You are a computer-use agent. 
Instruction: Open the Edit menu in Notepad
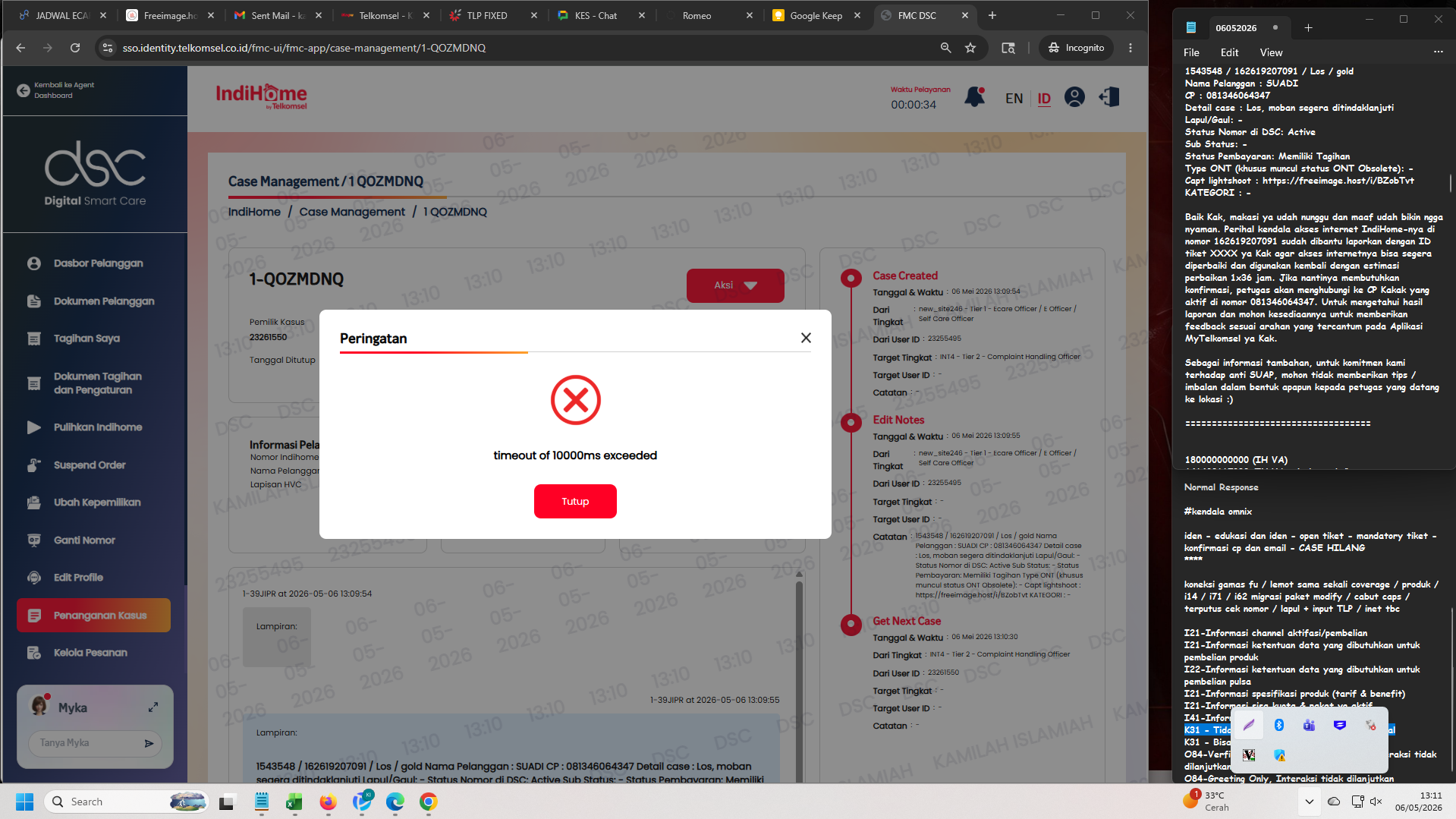(x=1229, y=52)
